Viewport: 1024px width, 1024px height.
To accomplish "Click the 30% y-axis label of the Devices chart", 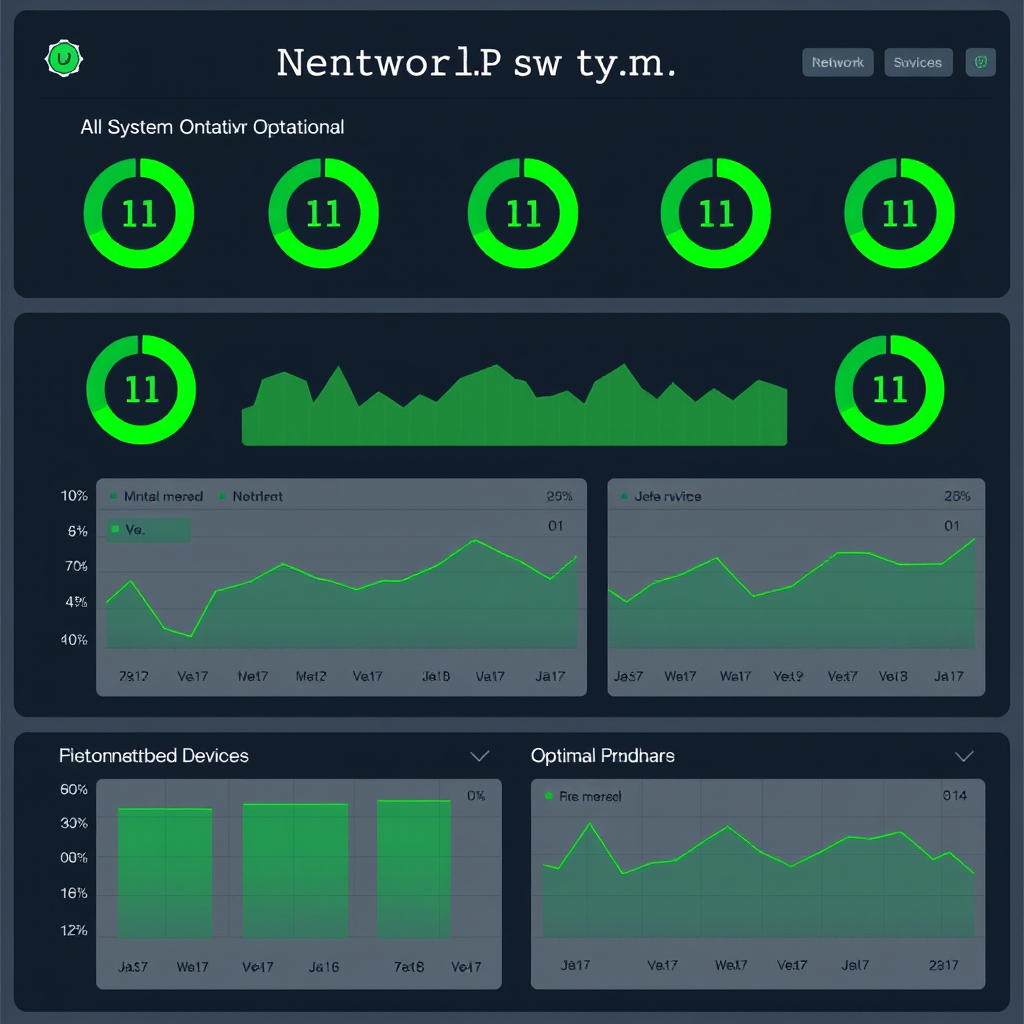I will point(74,823).
